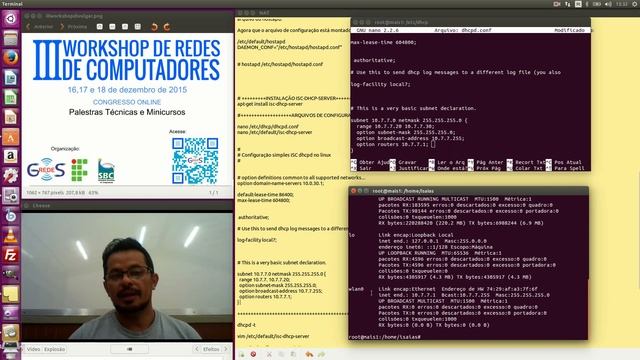Go to Próxima image
Image resolution: width=640 pixels, height=360 pixels.
tap(74, 27)
